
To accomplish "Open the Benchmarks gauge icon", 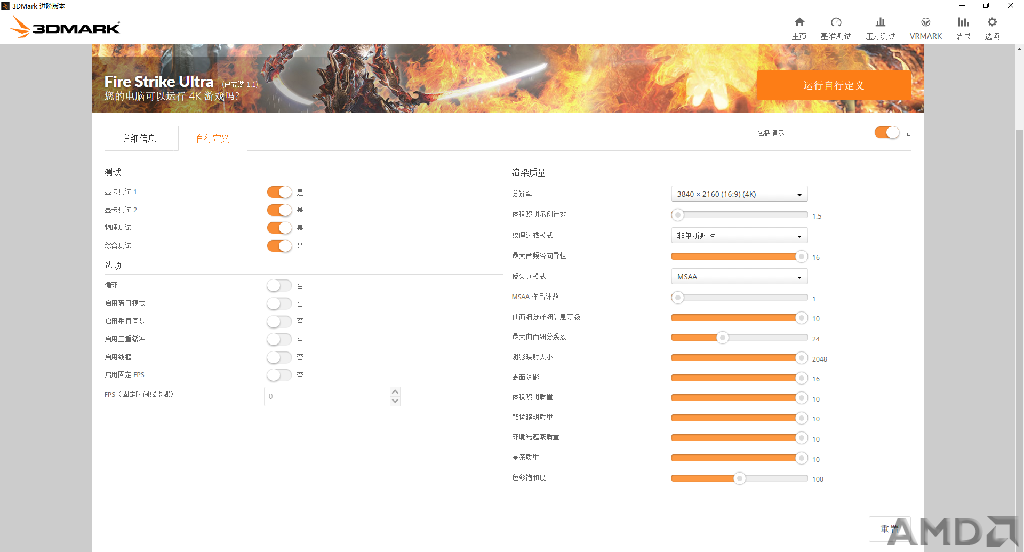I will click(836, 28).
